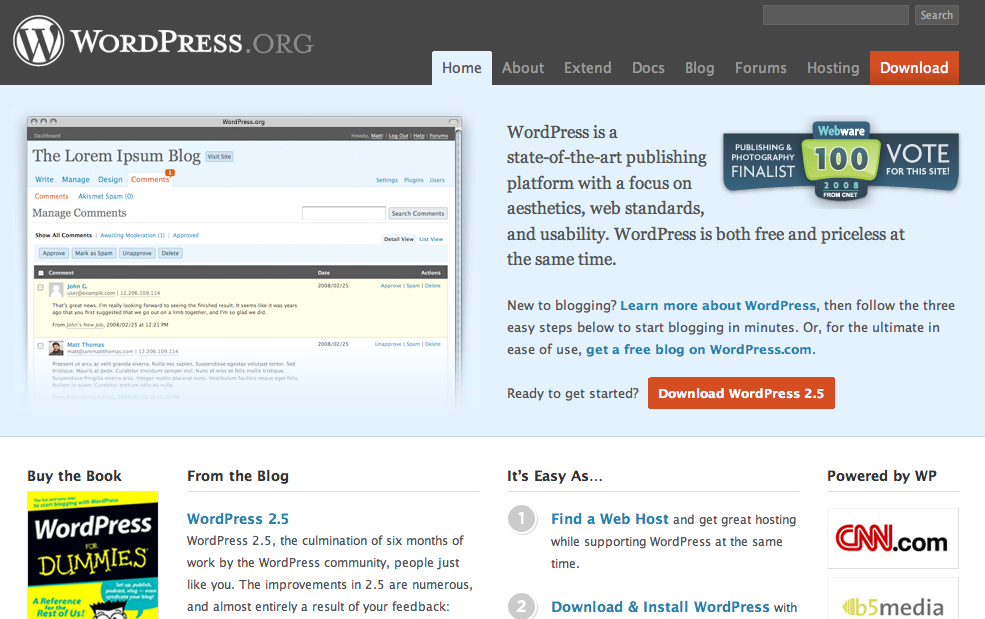The image size is (985, 619).
Task: Click the orange Download tab
Action: (x=913, y=68)
